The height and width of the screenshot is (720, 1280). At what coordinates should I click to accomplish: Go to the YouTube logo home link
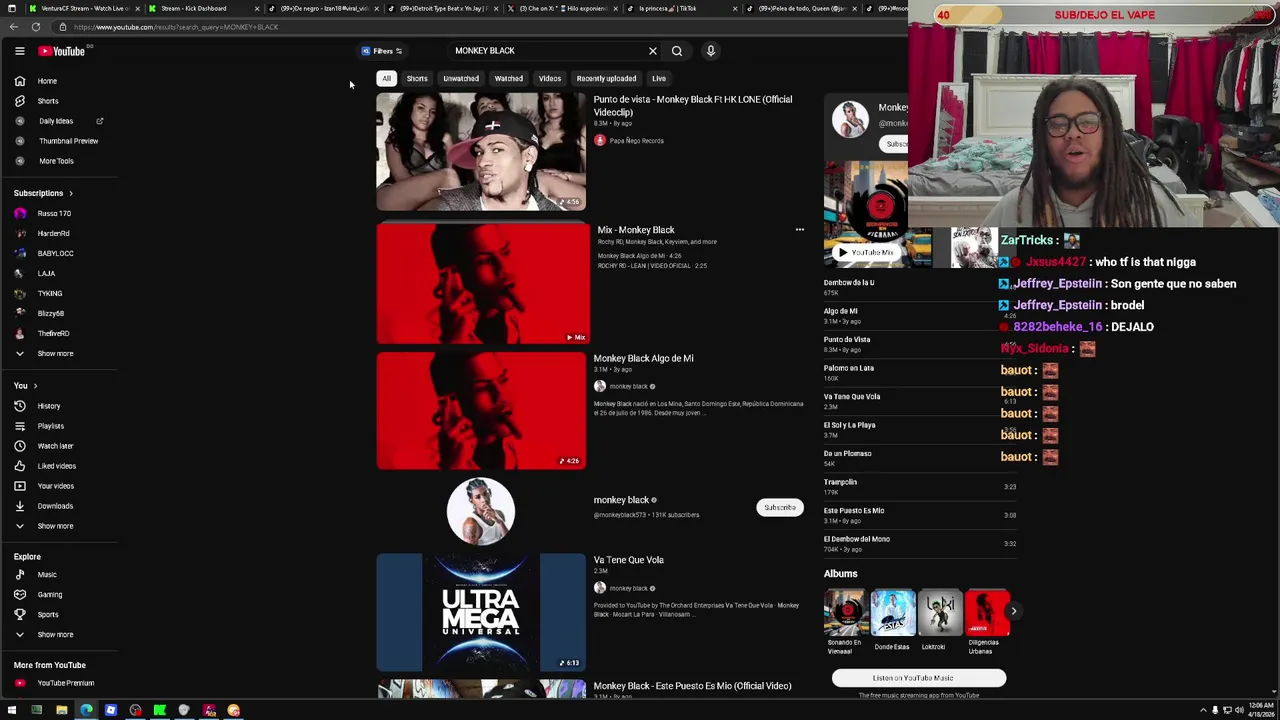click(x=63, y=51)
